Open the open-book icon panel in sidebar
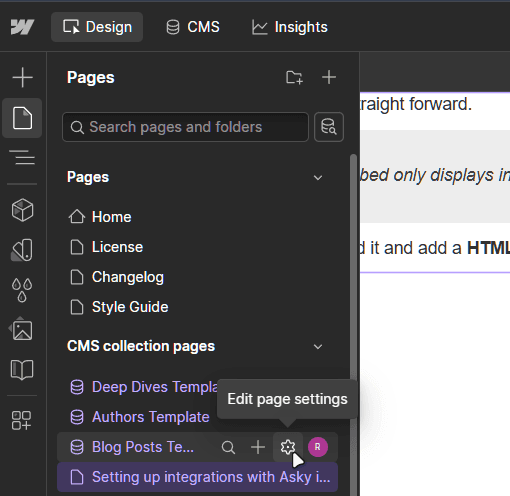The width and height of the screenshot is (510, 496). [x=22, y=369]
